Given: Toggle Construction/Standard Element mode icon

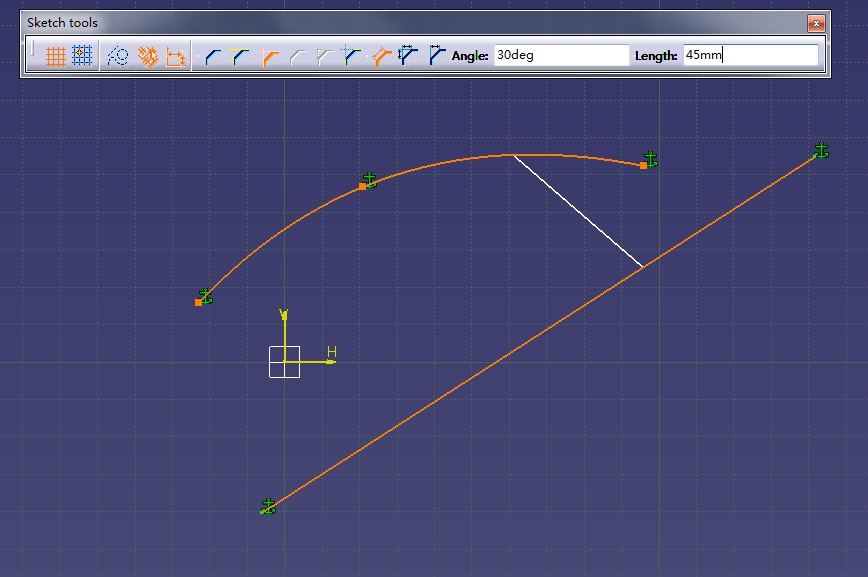Looking at the screenshot, I should pos(117,56).
